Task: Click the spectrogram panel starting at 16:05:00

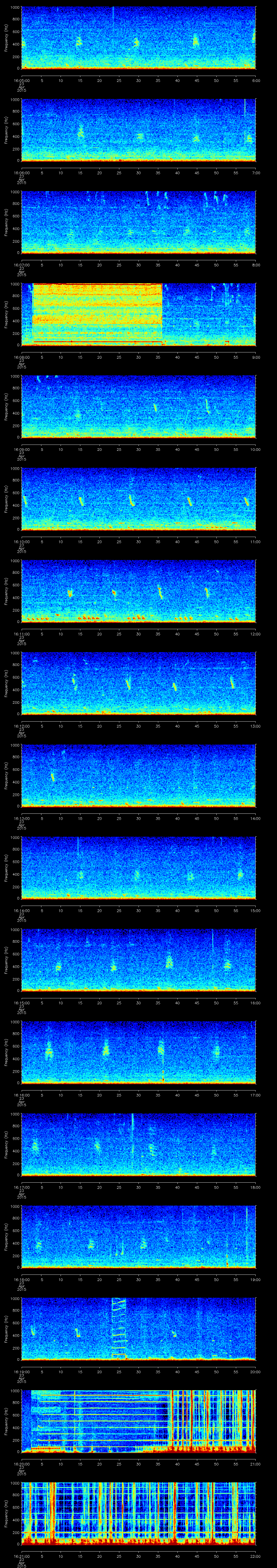Action: tap(139, 38)
